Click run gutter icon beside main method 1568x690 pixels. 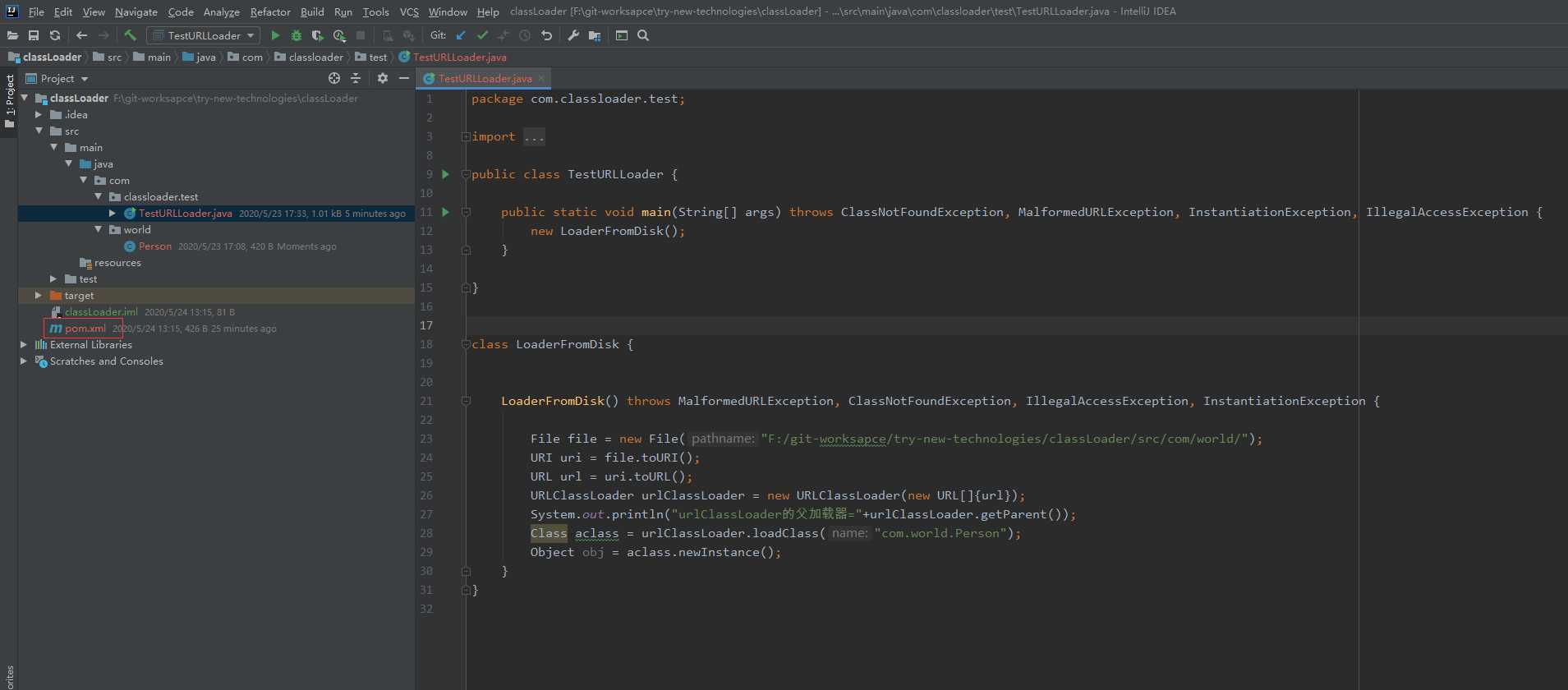coord(445,212)
